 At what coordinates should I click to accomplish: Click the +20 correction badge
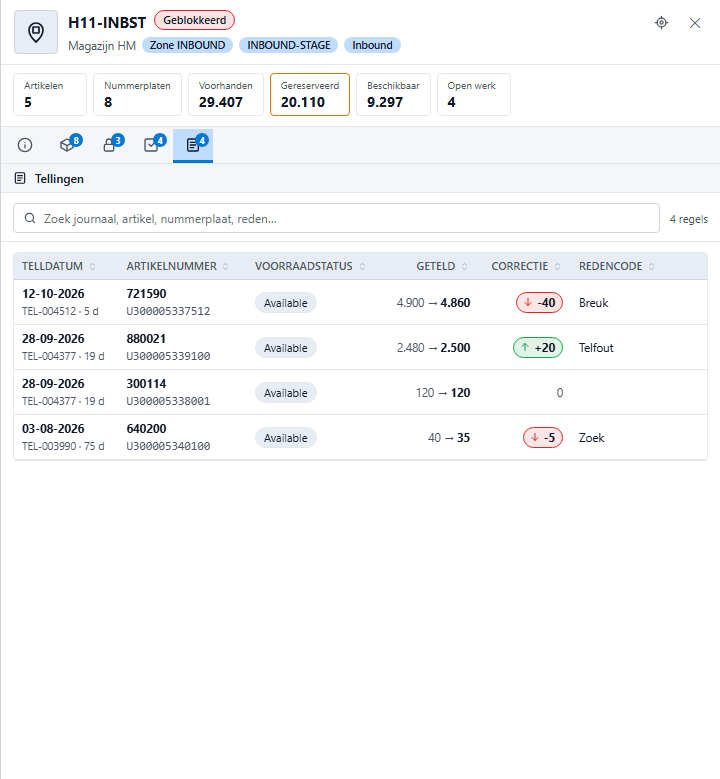(538, 348)
